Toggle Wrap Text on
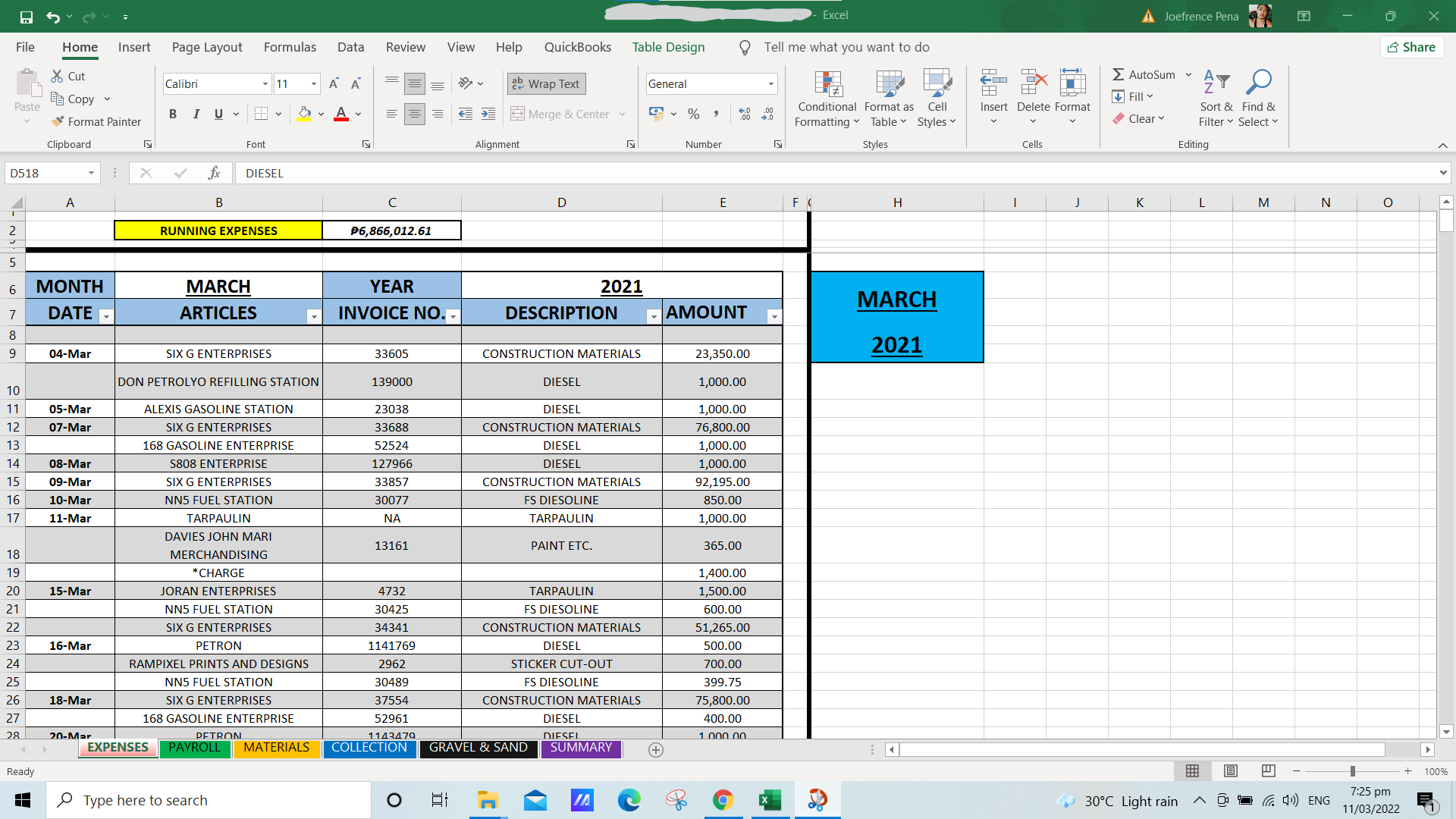This screenshot has height=819, width=1456. [546, 83]
